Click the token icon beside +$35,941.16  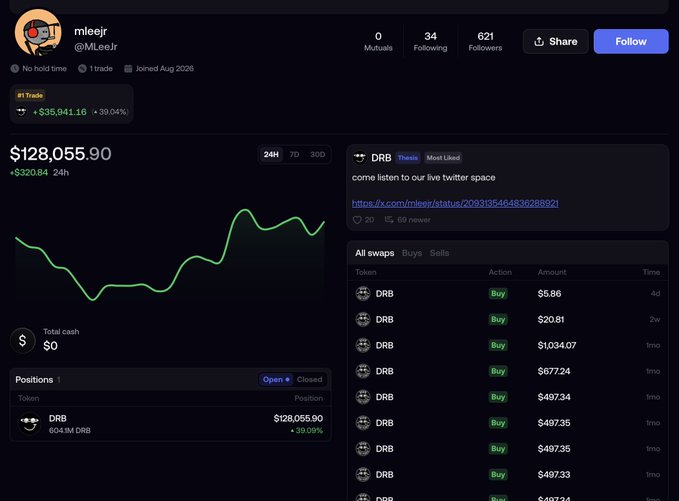coord(21,112)
